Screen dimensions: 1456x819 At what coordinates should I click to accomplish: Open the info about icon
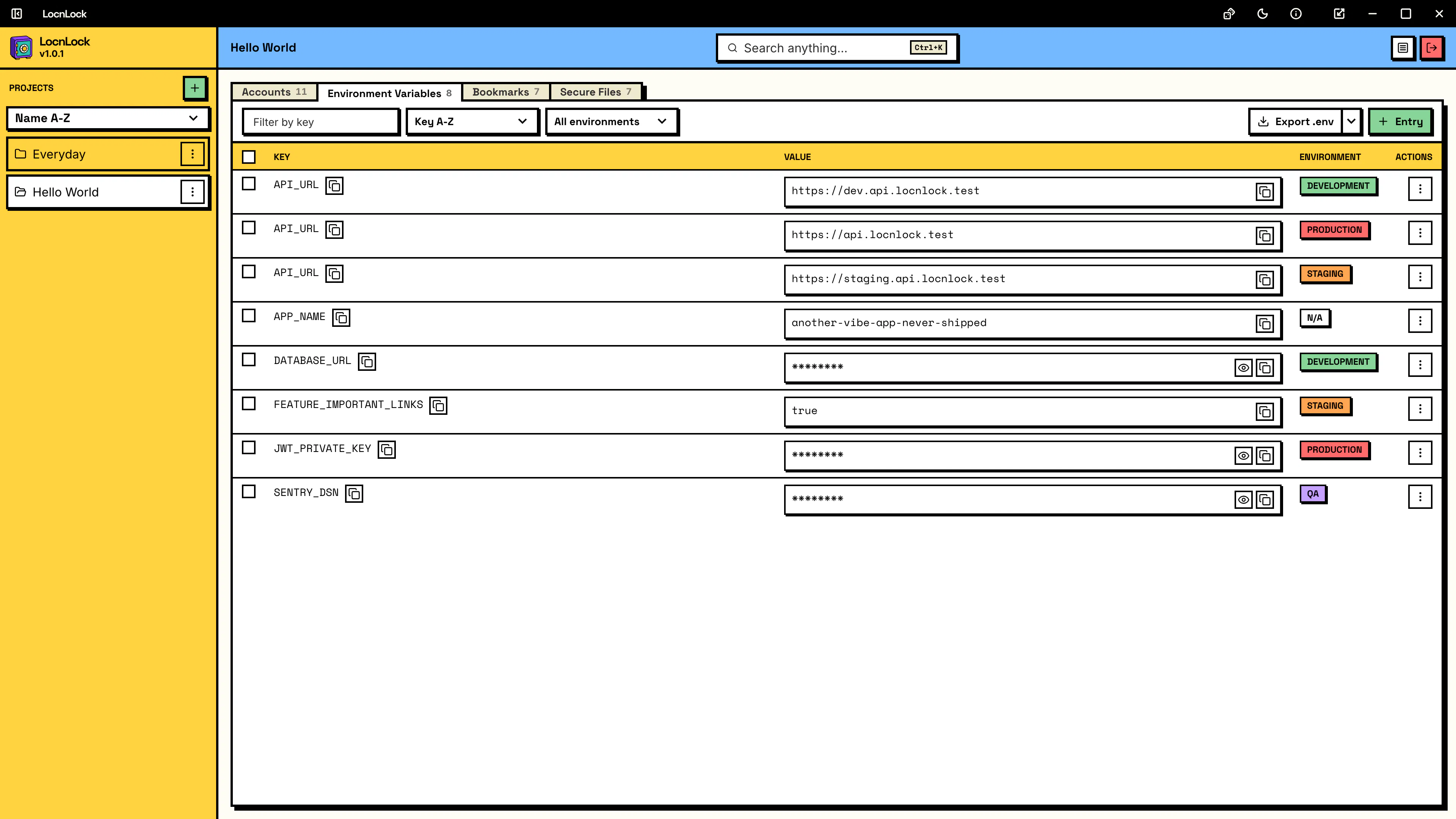pyautogui.click(x=1296, y=14)
